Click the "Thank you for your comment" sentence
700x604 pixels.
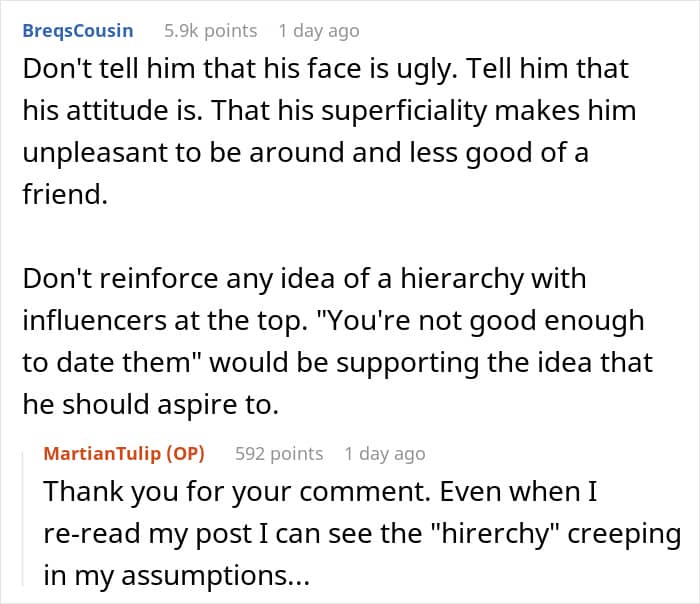tap(237, 492)
